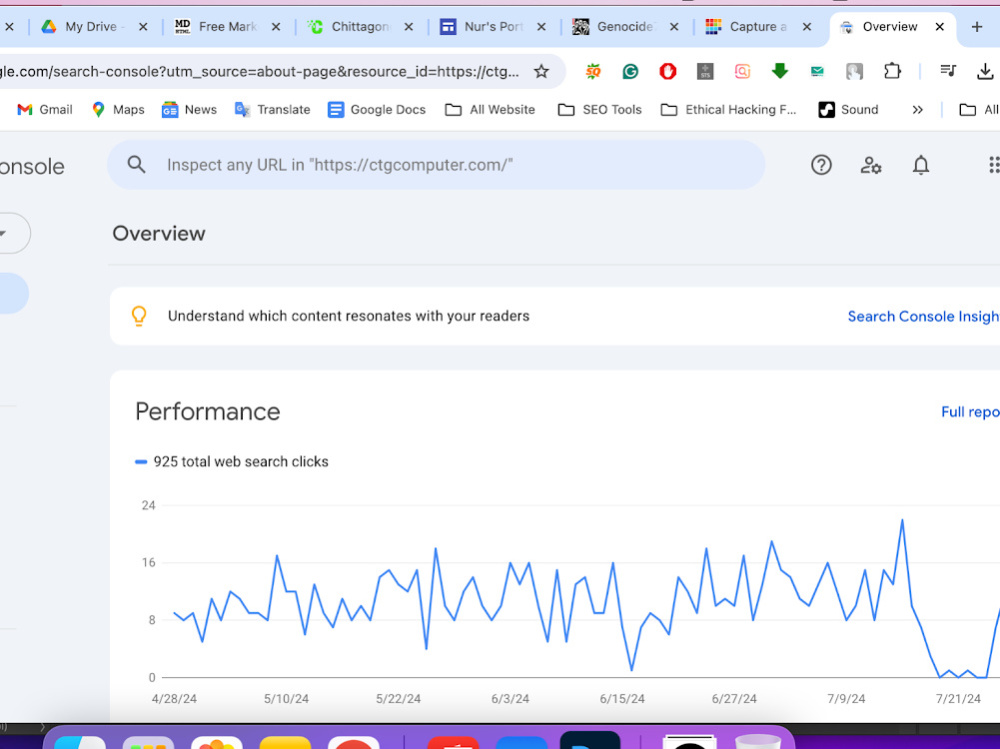Expand the SEO Tools bookmark folder
The image size is (1000, 749).
599,110
